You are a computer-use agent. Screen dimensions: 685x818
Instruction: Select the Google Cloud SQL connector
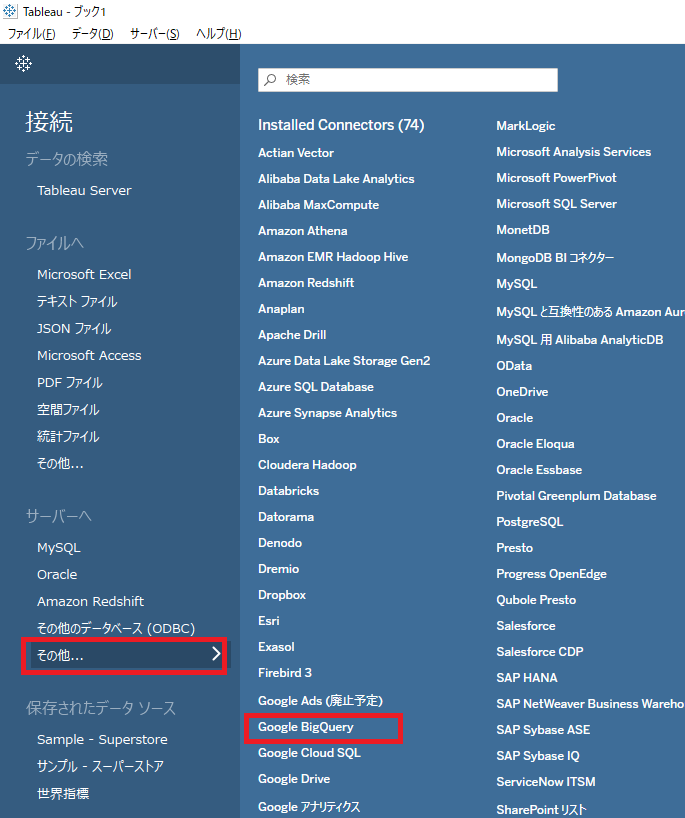click(309, 753)
